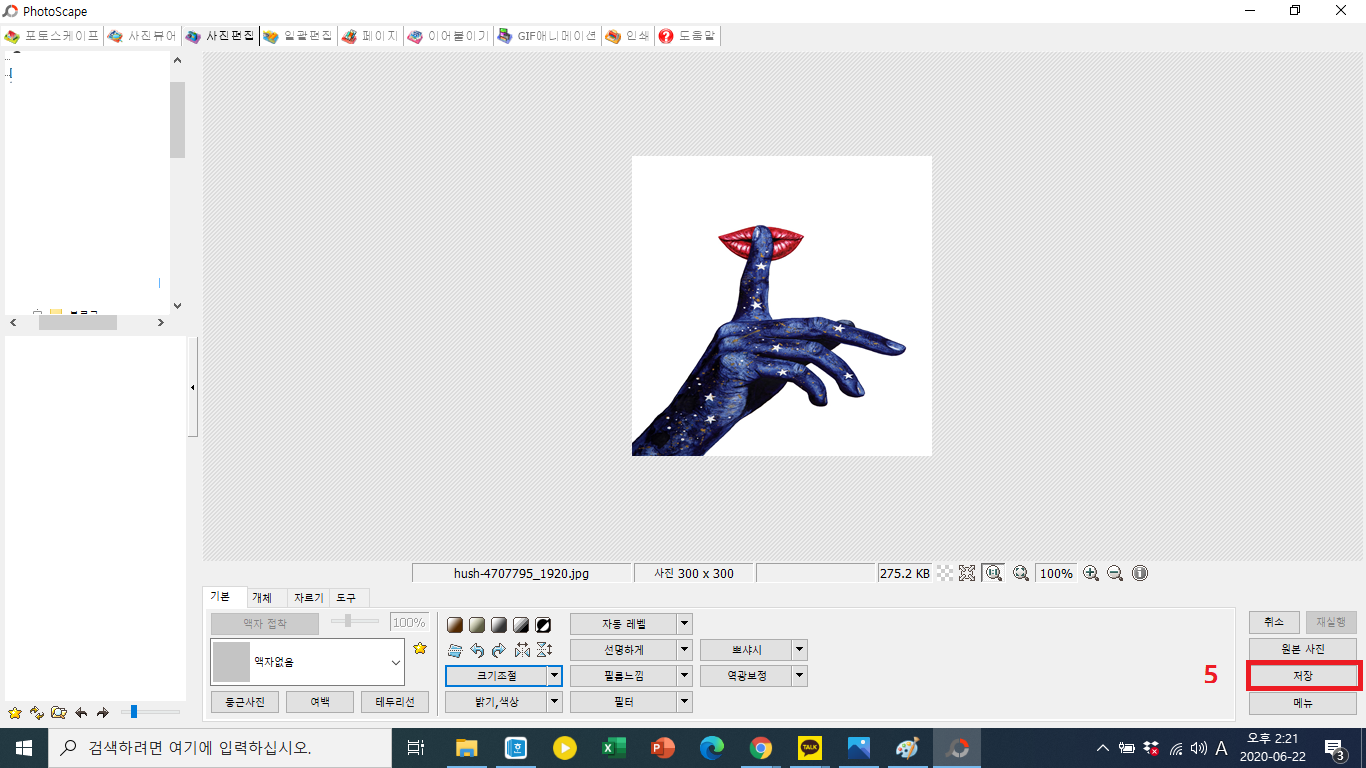Open the 액자없음 frame combo box
The image size is (1366, 768).
307,662
